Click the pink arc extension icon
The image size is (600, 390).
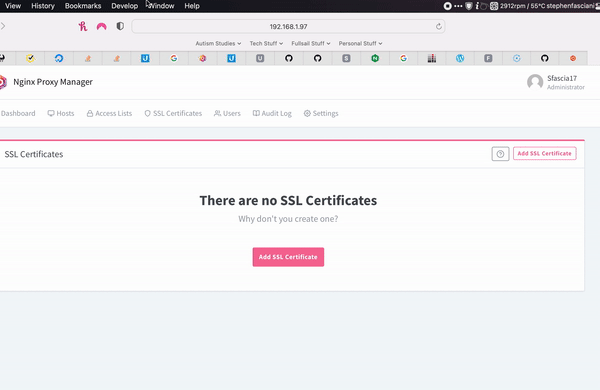pyautogui.click(x=101, y=26)
